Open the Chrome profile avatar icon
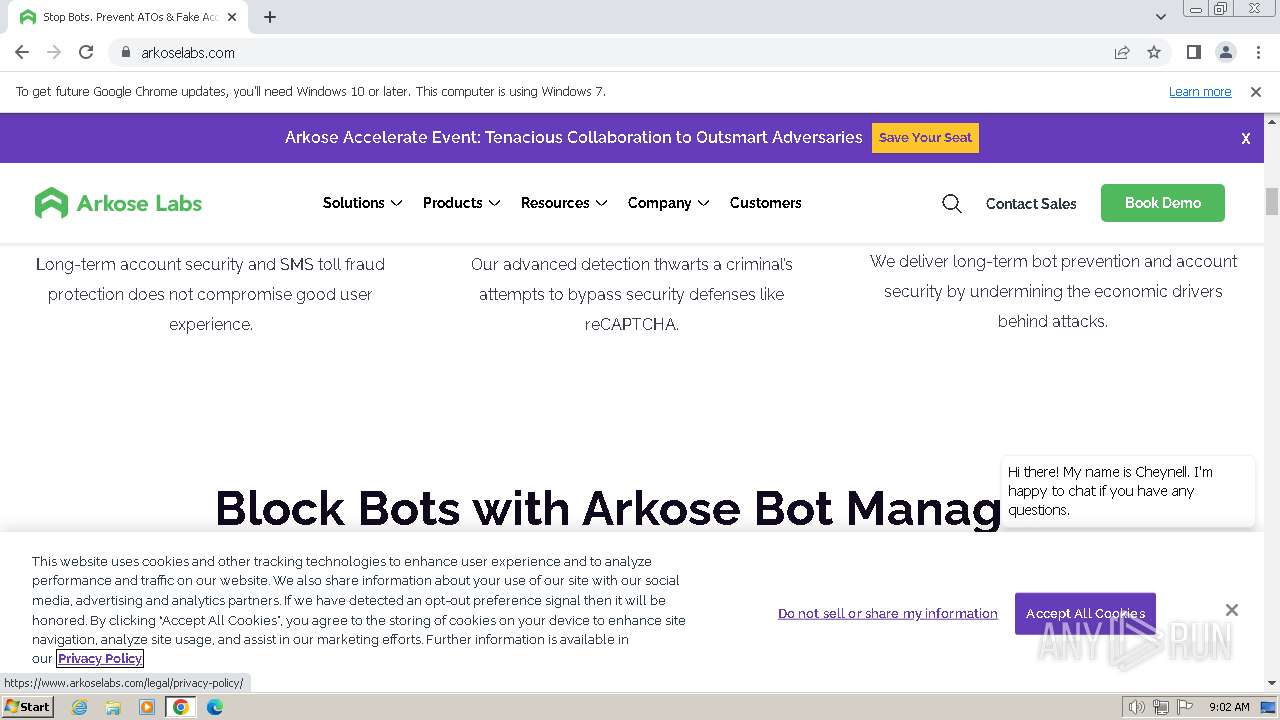This screenshot has width=1280, height=720. click(x=1225, y=53)
